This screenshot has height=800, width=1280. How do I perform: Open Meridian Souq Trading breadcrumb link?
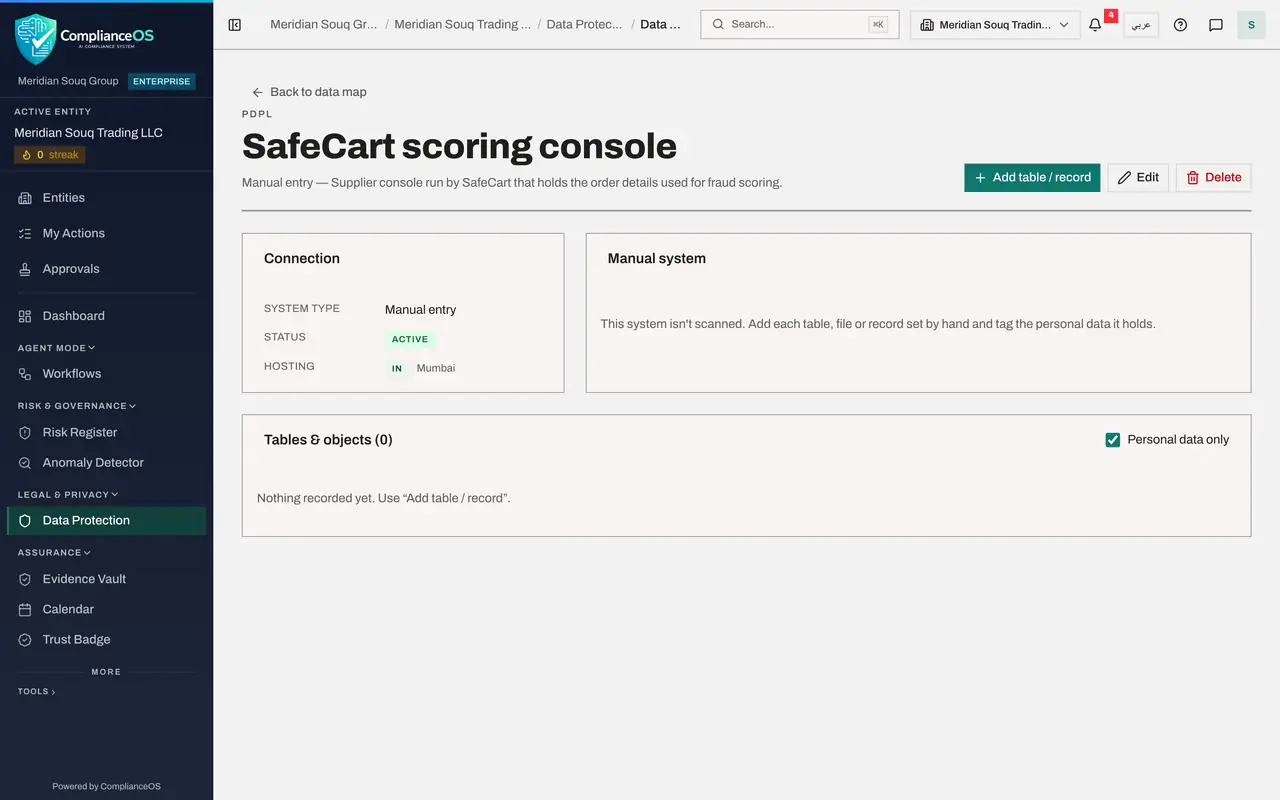pyautogui.click(x=463, y=25)
